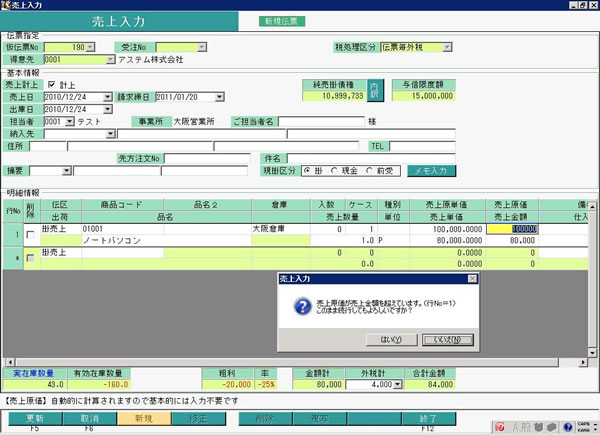Click the 取消 F6 button

coord(90,418)
